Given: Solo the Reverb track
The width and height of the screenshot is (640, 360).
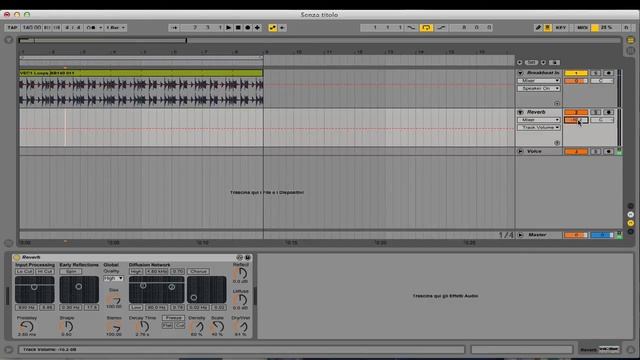Looking at the screenshot, I should point(596,112).
